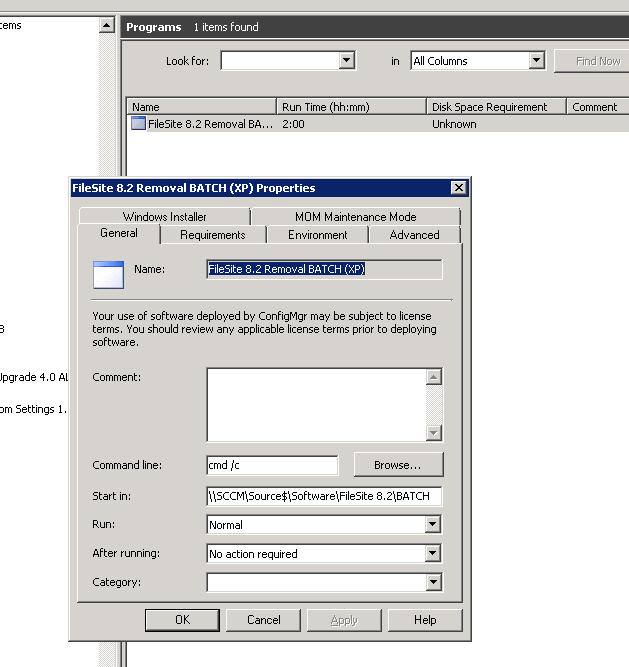
Task: Switch to the MOM Maintenance Mode tab
Action: pyautogui.click(x=355, y=216)
